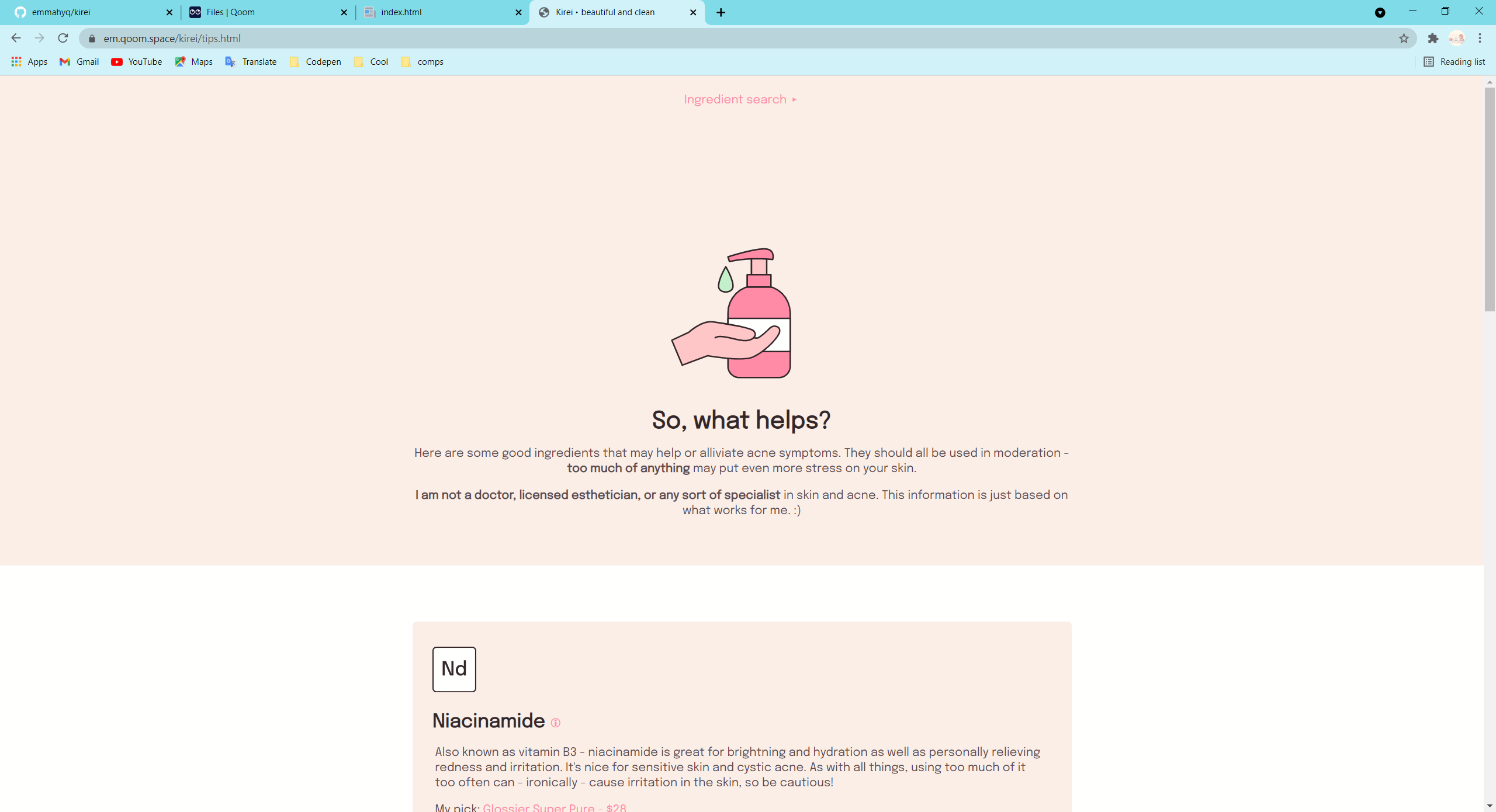This screenshot has width=1496, height=812.
Task: Open the Reading list panel
Action: 1454,62
